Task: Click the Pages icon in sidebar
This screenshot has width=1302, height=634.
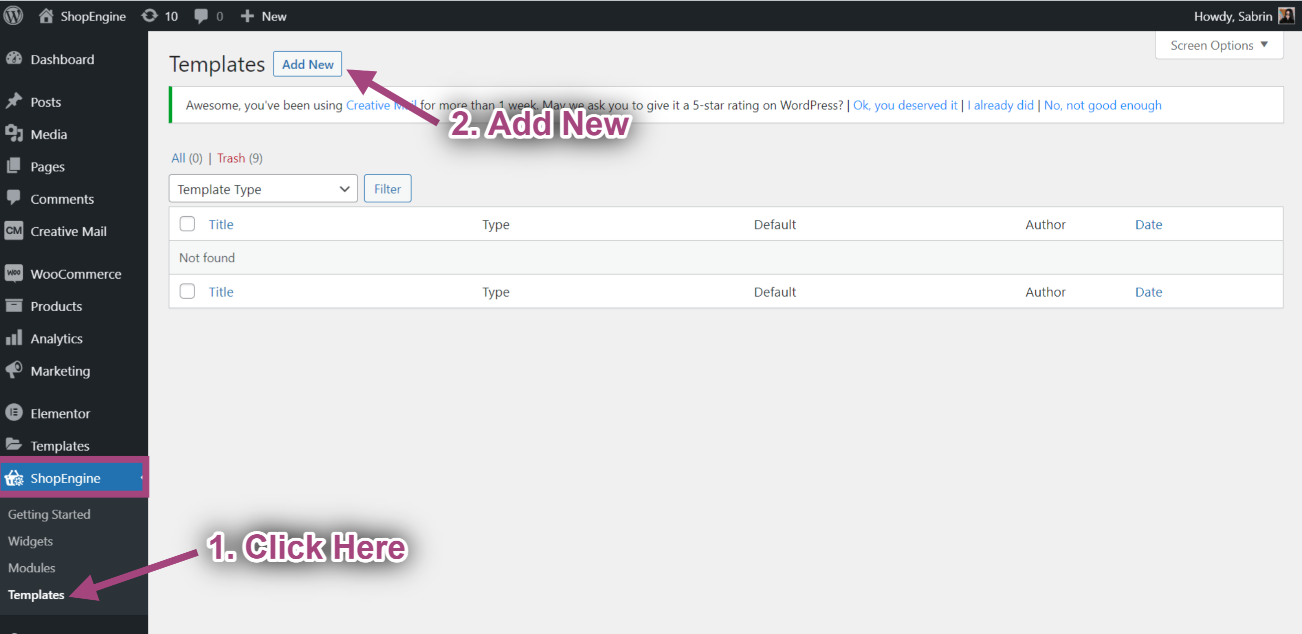Action: [14, 167]
